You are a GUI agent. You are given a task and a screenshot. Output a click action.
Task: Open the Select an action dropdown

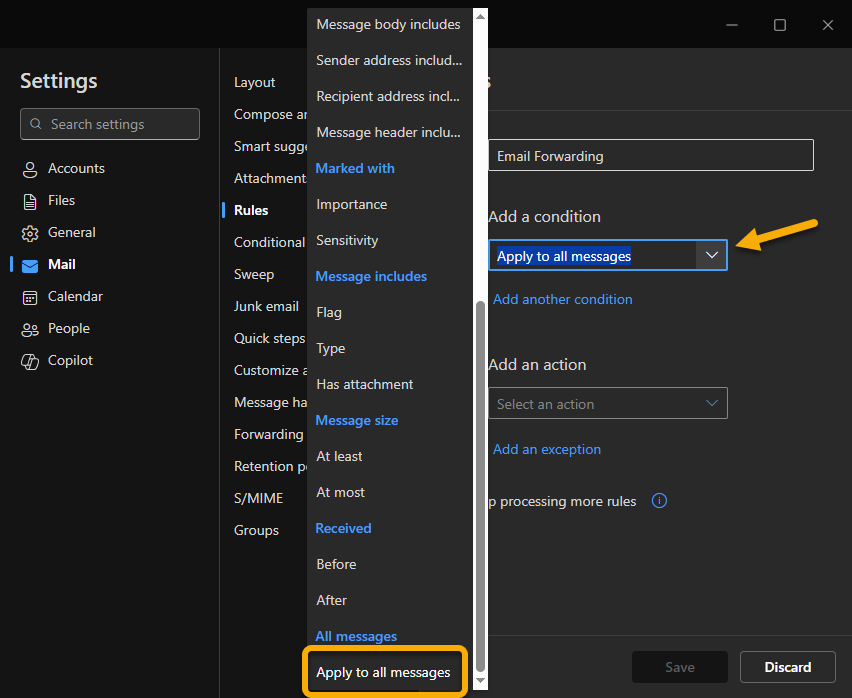coord(607,403)
